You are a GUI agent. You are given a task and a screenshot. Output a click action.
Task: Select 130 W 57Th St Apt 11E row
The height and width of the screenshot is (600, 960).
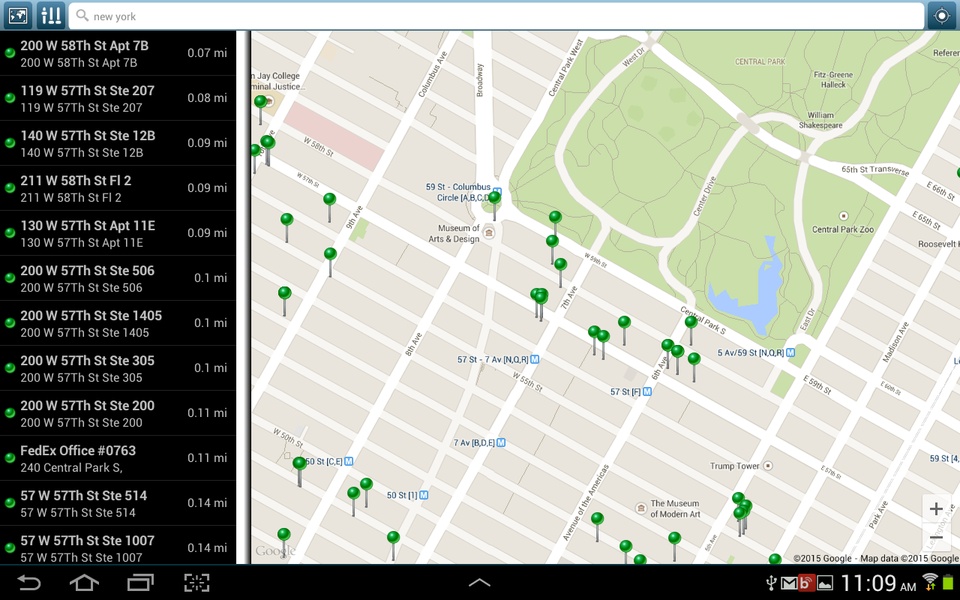[x=118, y=233]
